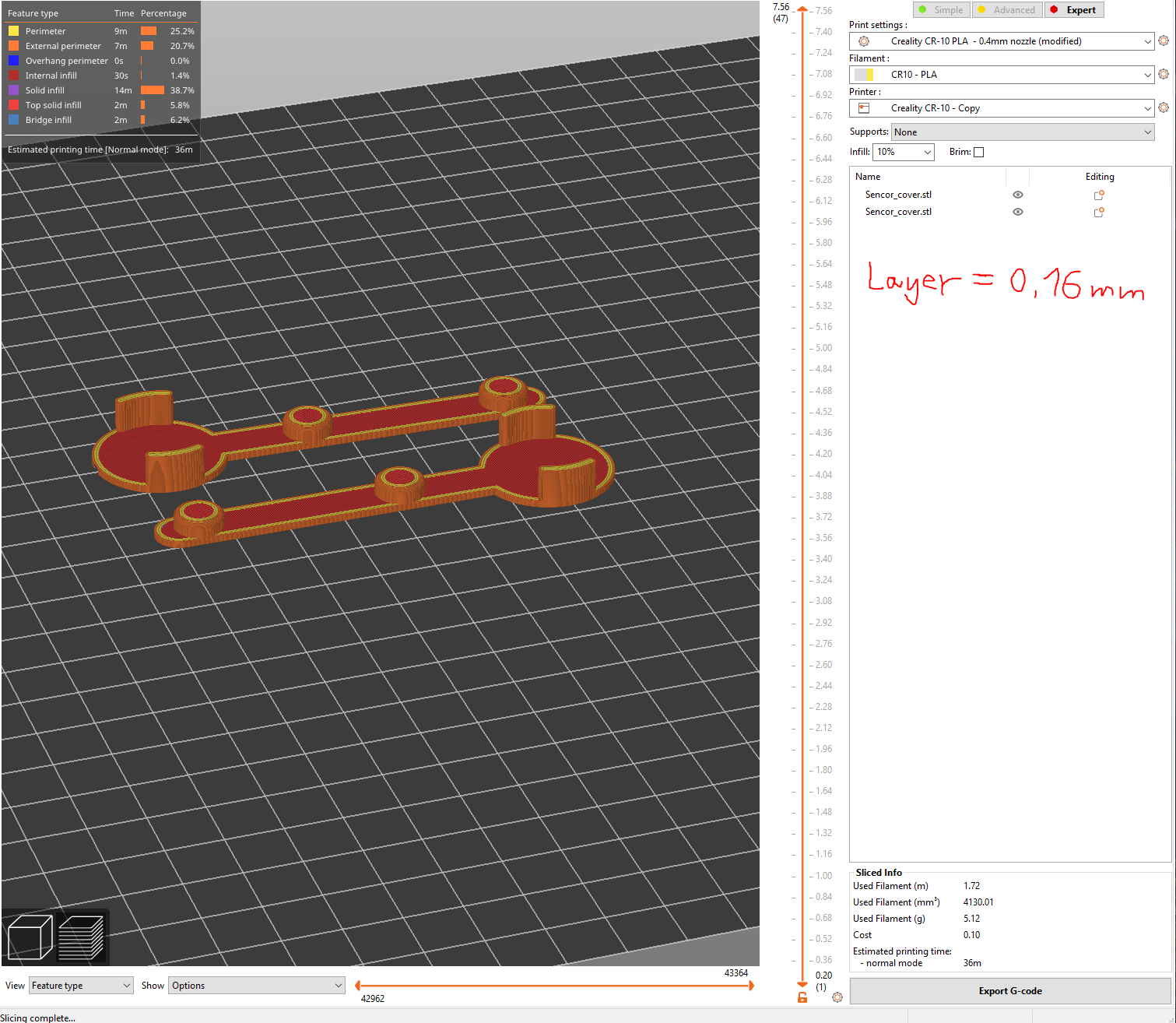Toggle Bridge infill visibility in legend

pos(48,120)
